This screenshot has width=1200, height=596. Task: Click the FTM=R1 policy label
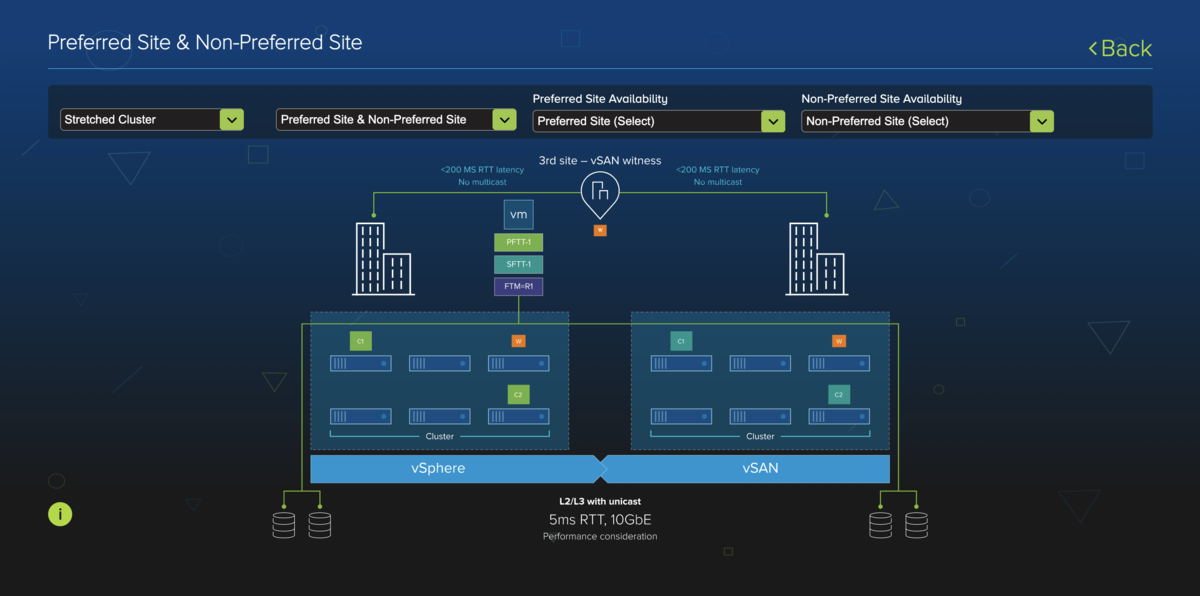click(x=518, y=287)
